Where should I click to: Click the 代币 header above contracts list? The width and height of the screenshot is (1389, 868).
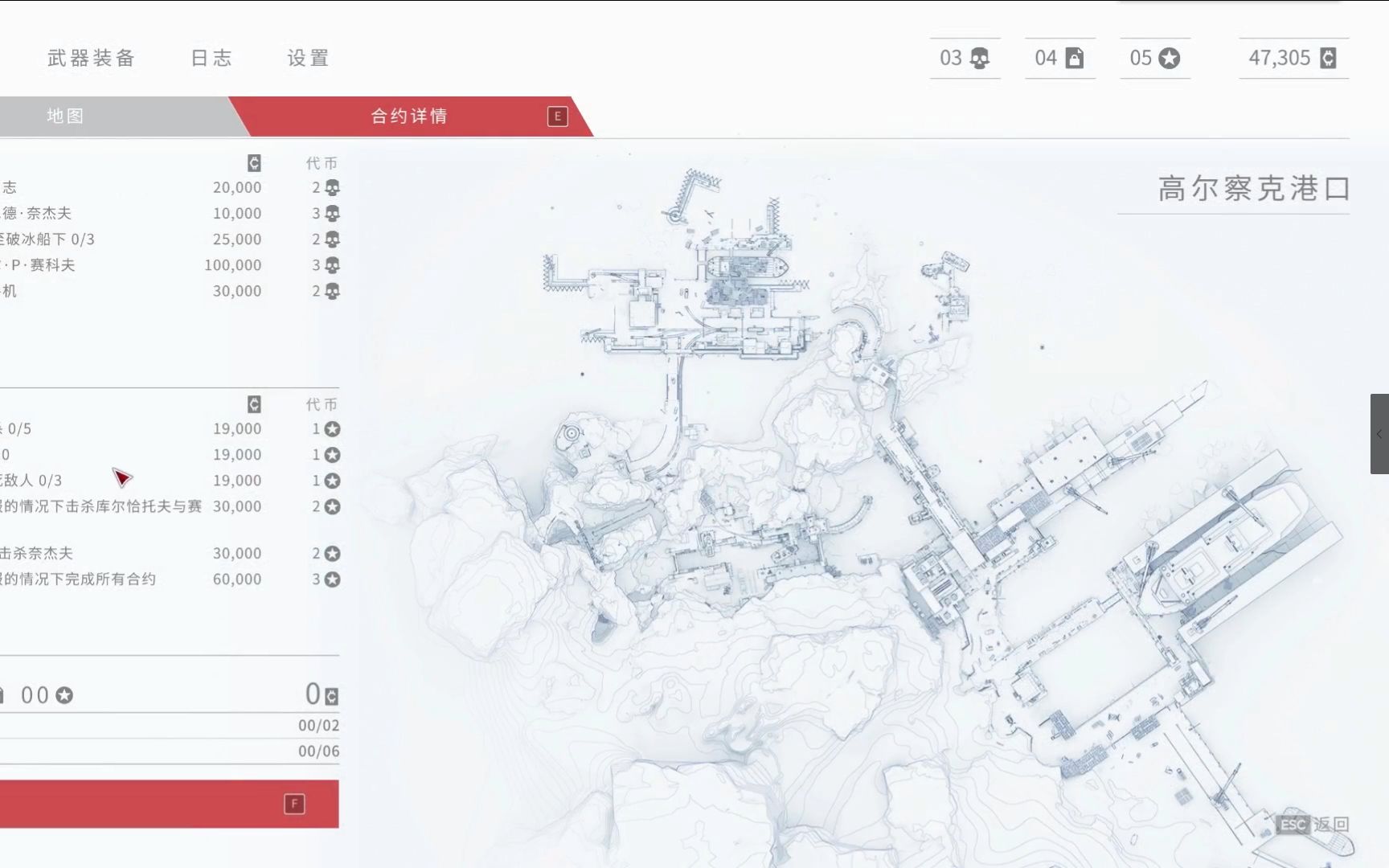tap(322, 163)
